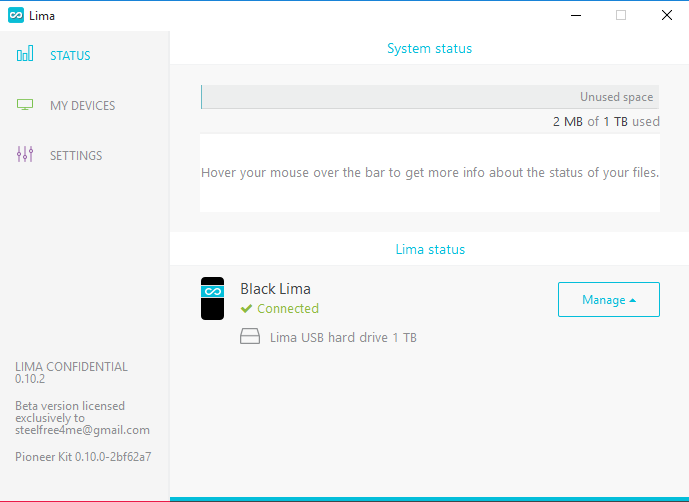Screen dimensions: 689x502
Task: Click the hover hint message about files
Action: point(430,173)
